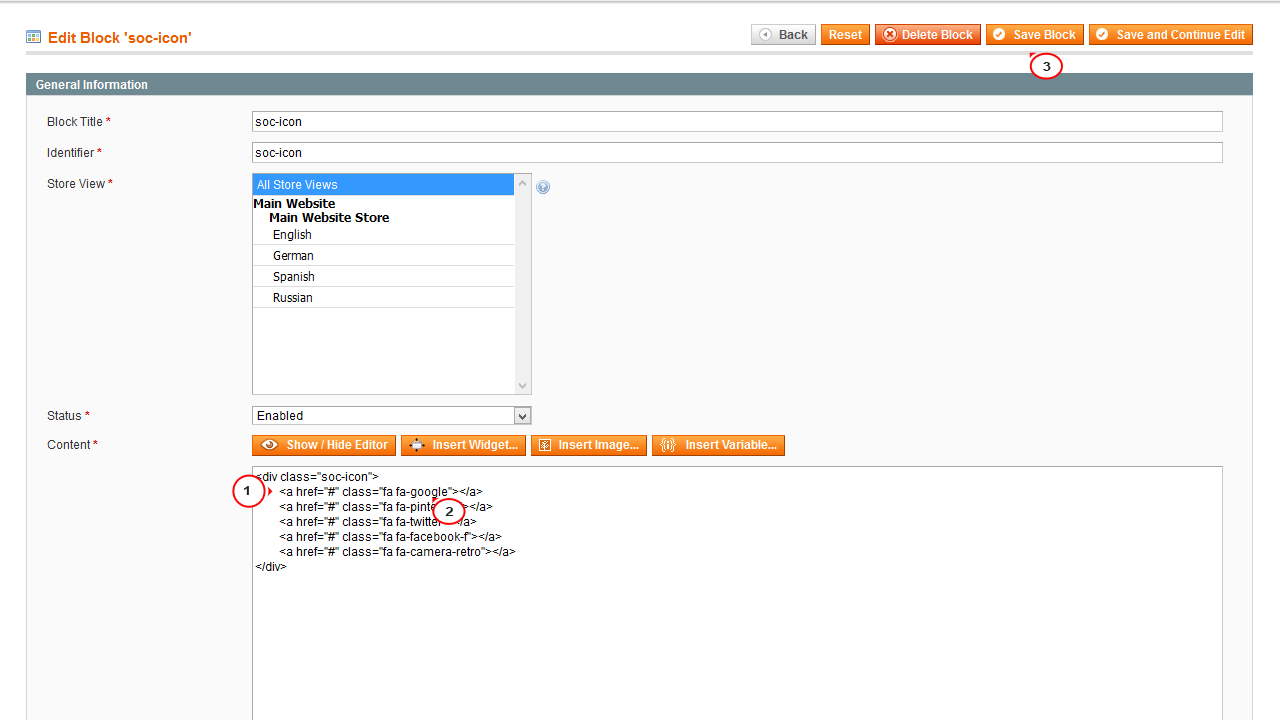Toggle the Show / Hide Editor
This screenshot has height=720, width=1280.
[323, 445]
